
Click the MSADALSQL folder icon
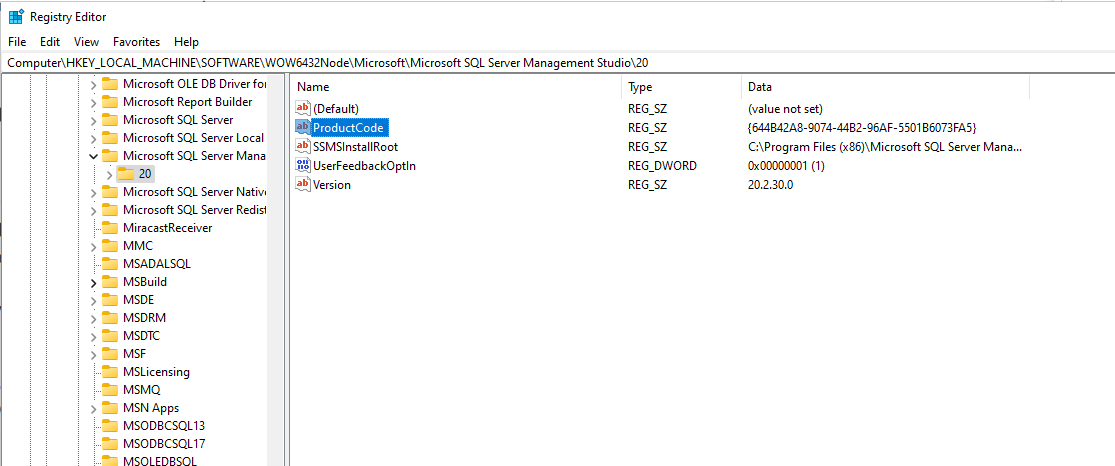110,263
